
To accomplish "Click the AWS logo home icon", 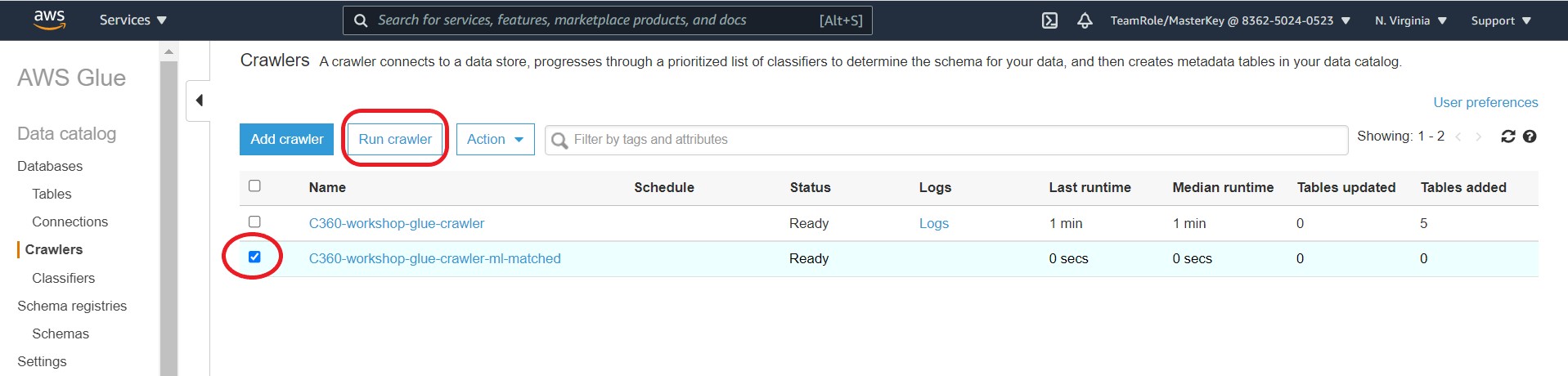I will (x=49, y=20).
